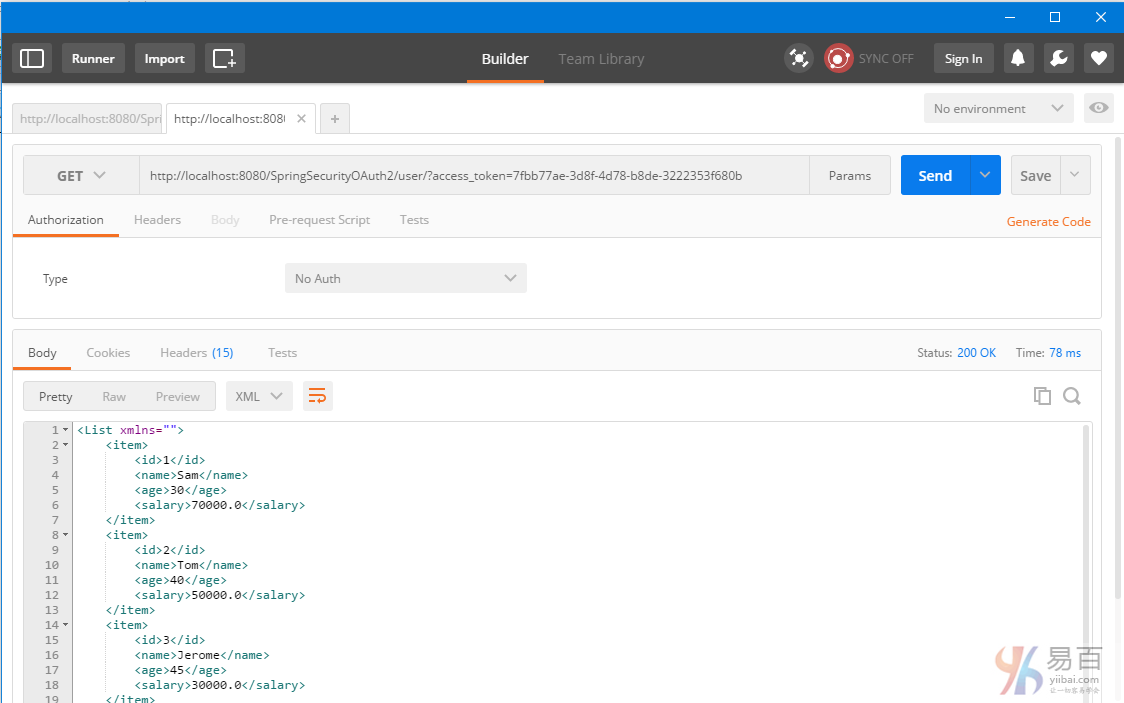Send the request
Screen dimensions: 1124x703
tap(935, 176)
